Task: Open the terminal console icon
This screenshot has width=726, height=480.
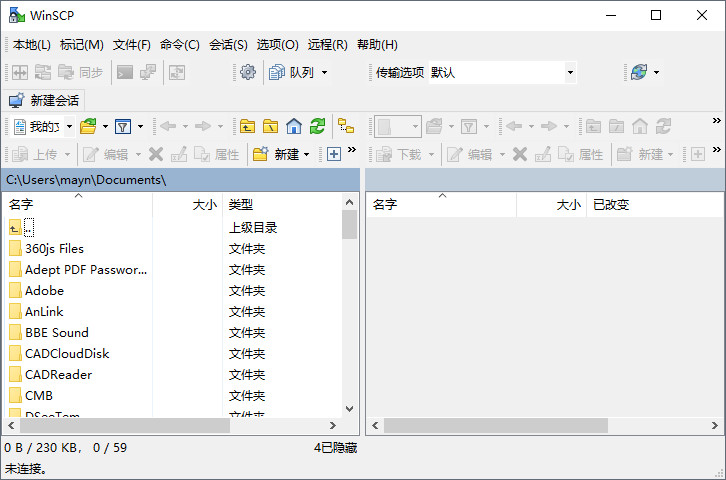Action: tap(125, 72)
